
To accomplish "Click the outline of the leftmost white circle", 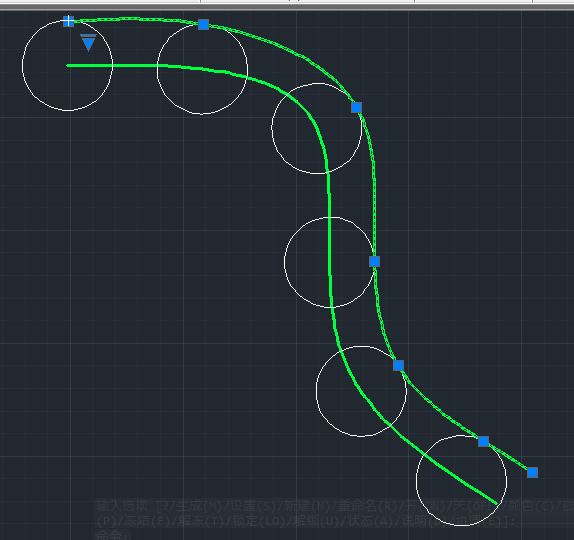I will pos(22,66).
